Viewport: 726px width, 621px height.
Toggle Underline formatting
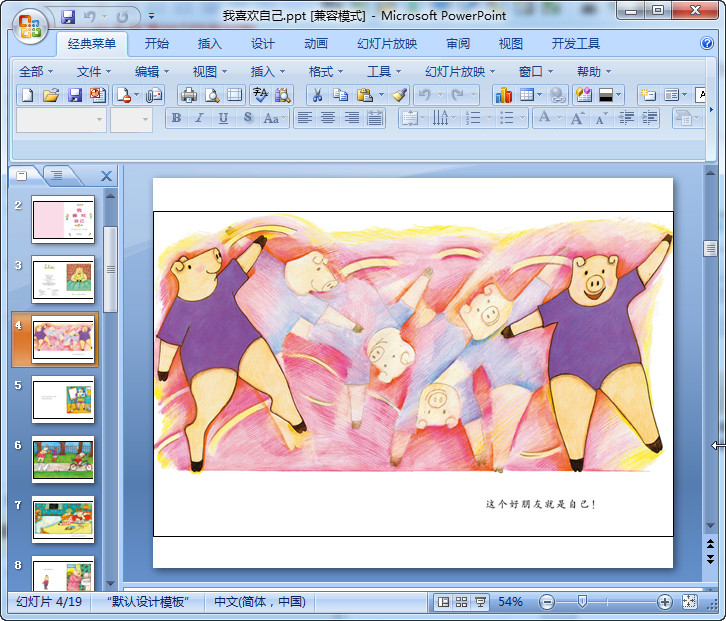pos(223,118)
